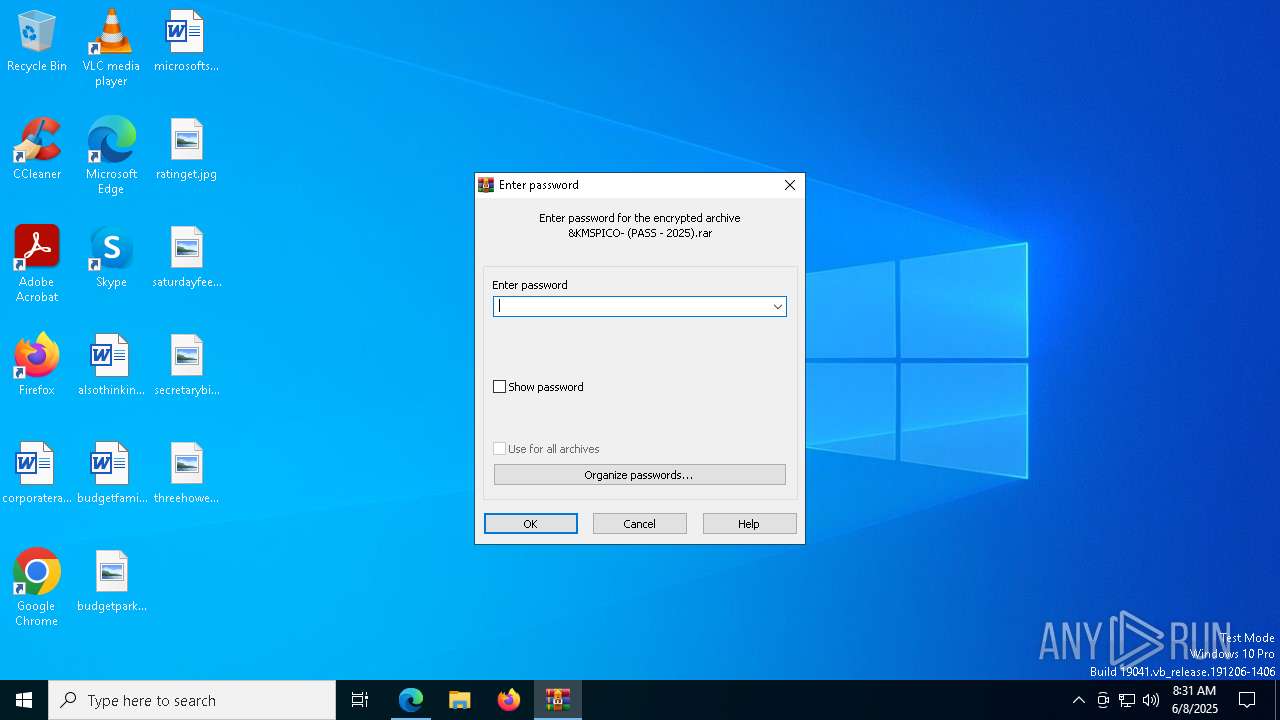This screenshot has width=1280, height=720.
Task: Expand the password history dropdown arrow
Action: (777, 307)
